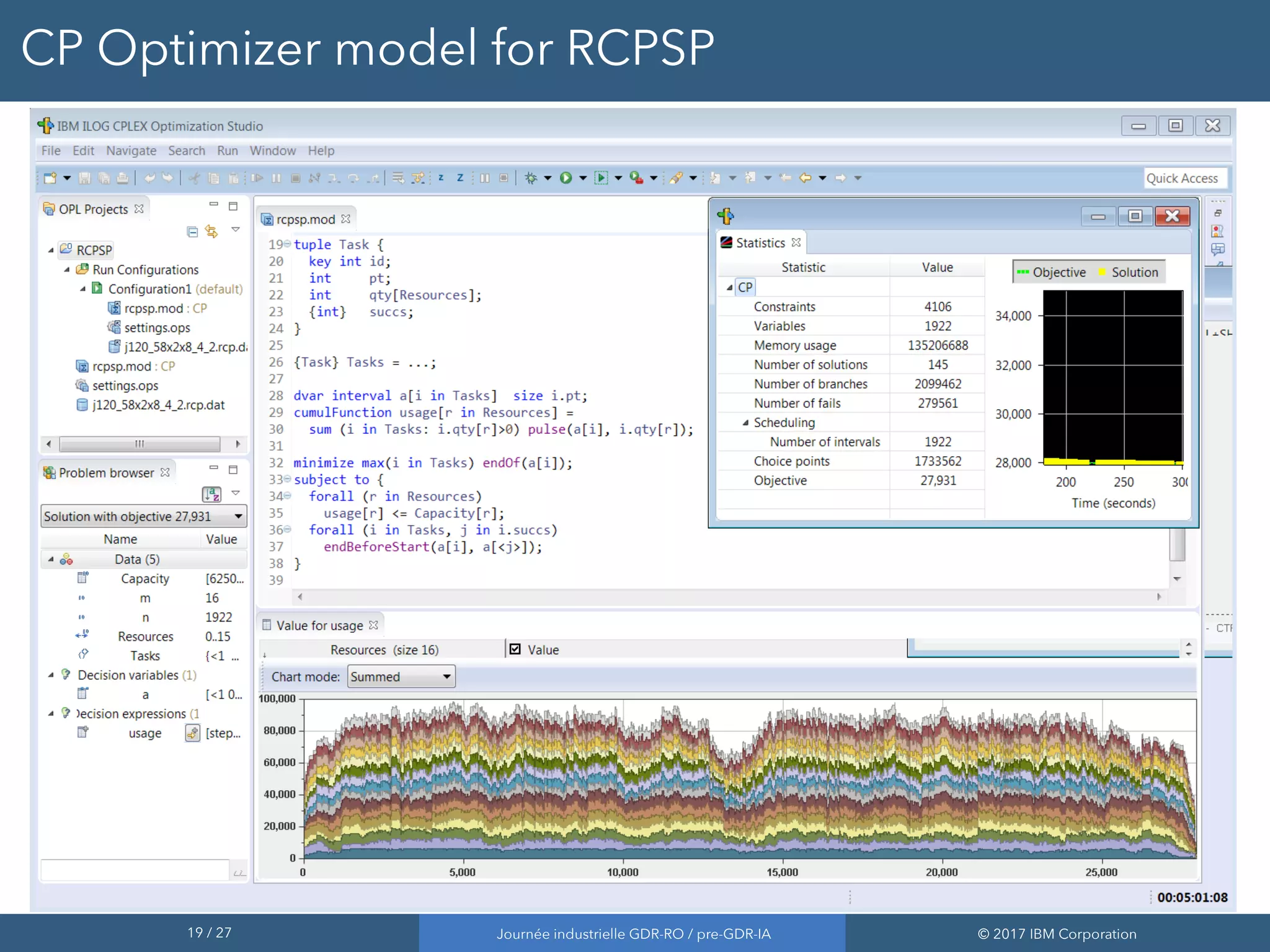Viewport: 1270px width, 952px height.
Task: Select the Capacity data row
Action: [144, 578]
